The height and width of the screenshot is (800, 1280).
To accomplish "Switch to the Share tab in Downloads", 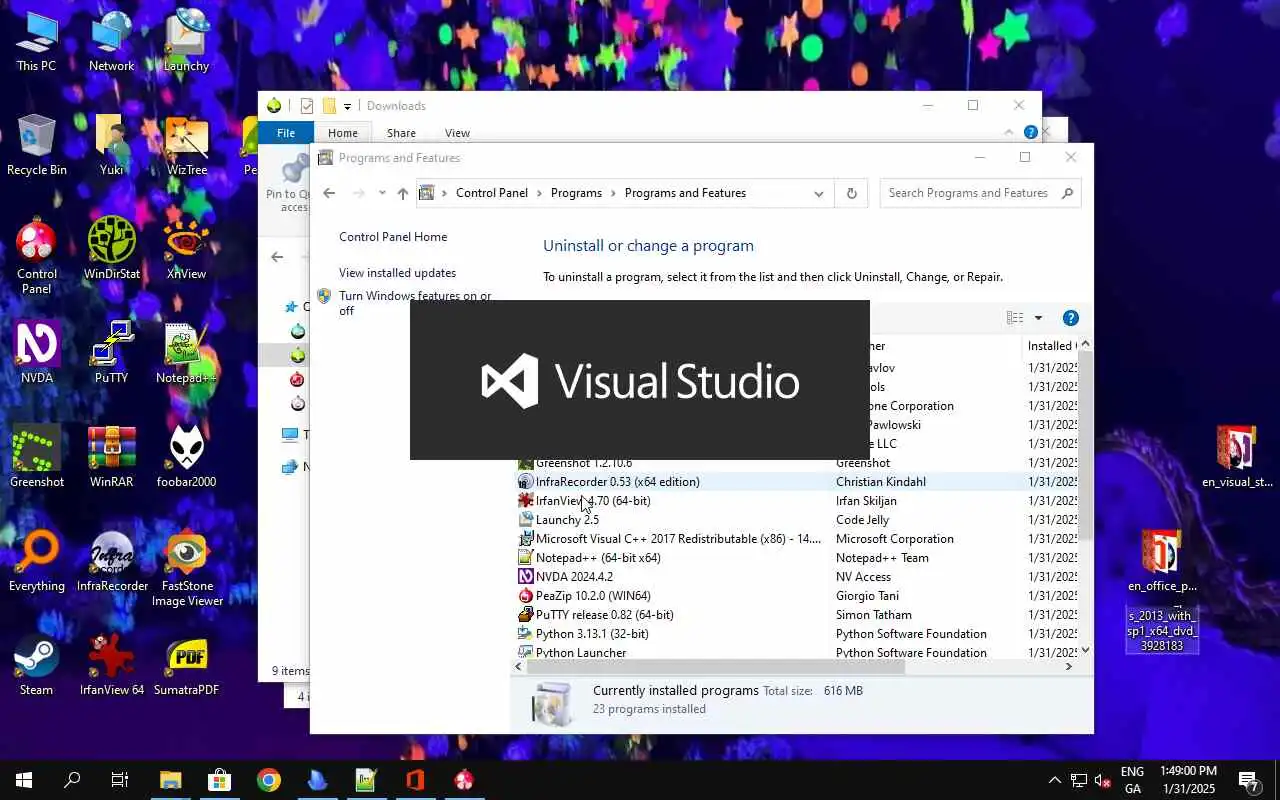I will 401,133.
